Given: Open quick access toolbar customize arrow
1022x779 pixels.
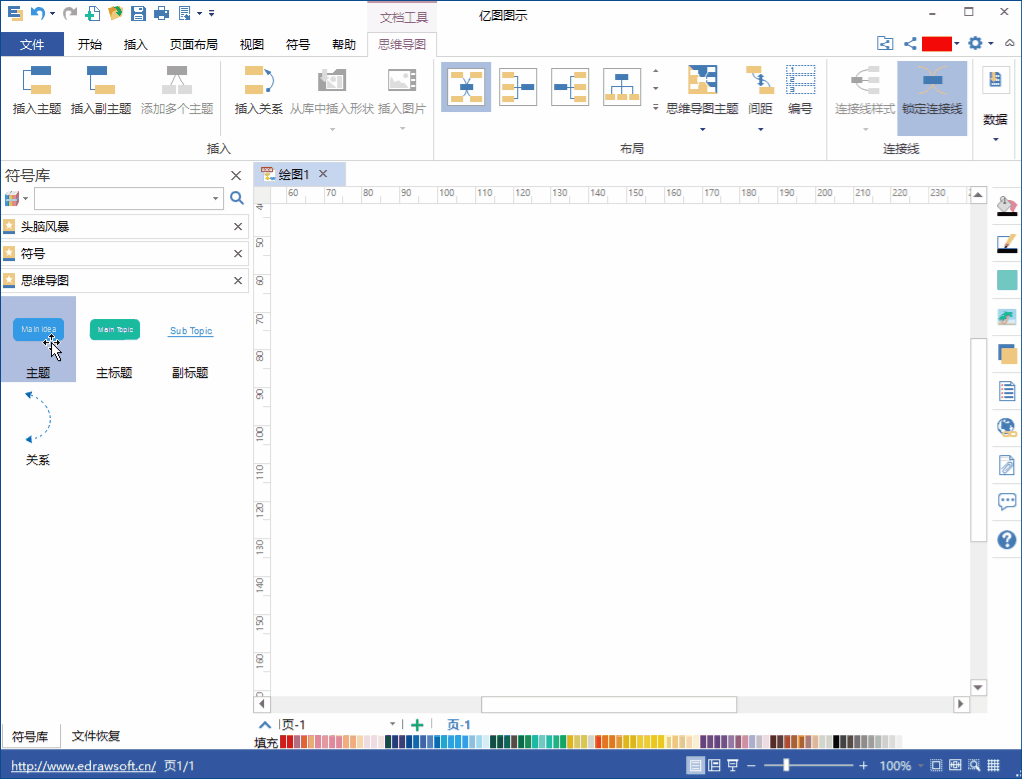Looking at the screenshot, I should (x=212, y=12).
